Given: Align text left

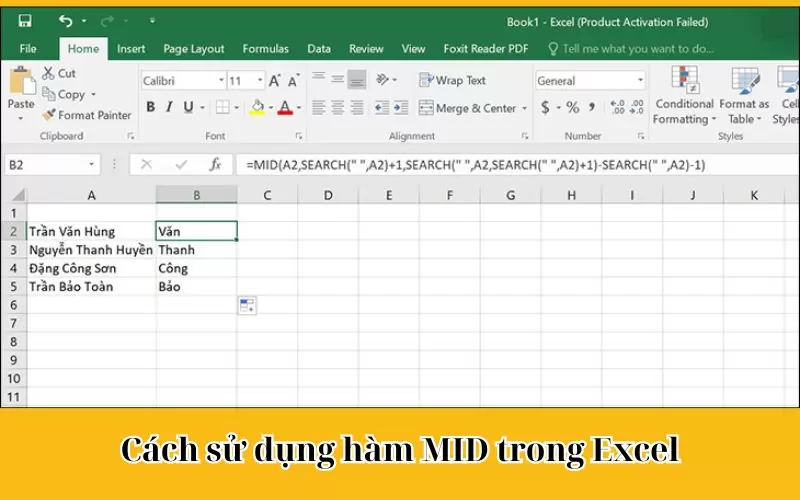Looking at the screenshot, I should (x=318, y=108).
